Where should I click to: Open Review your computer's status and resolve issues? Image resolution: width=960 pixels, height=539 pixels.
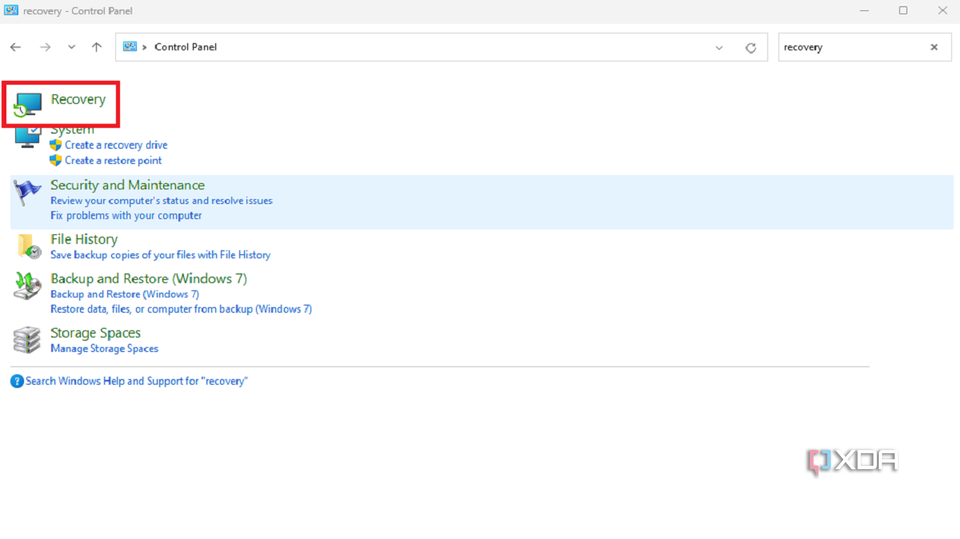[162, 201]
